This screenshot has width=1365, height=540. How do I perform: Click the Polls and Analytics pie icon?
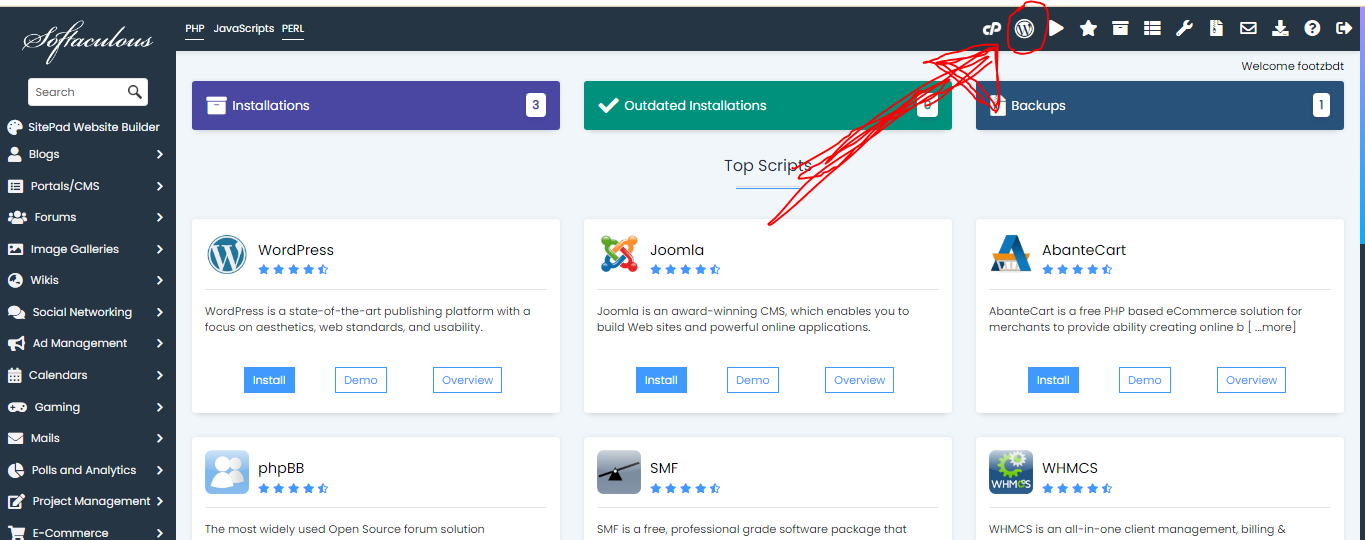click(x=15, y=470)
